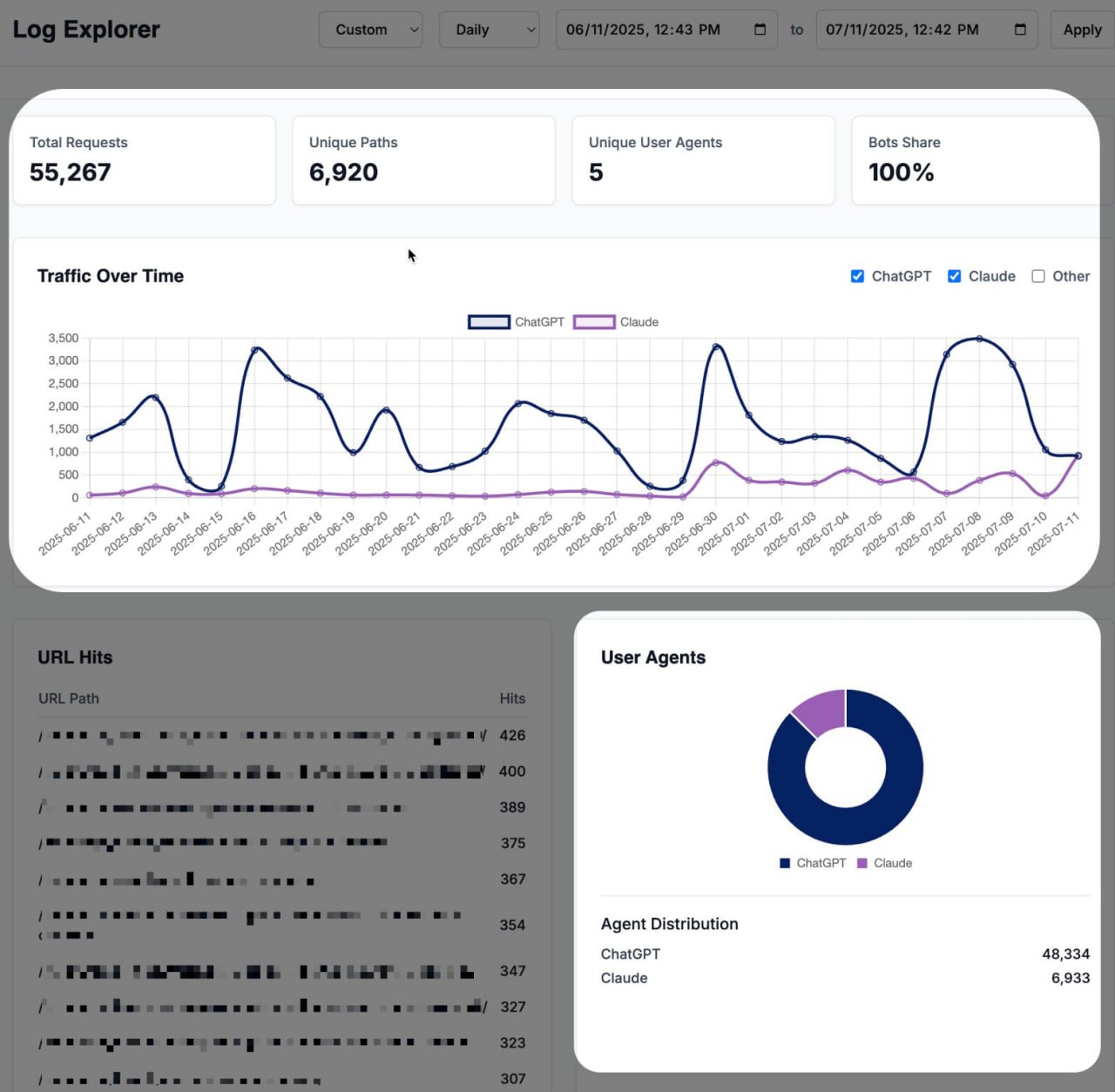Click the Claude legend box in chart

pos(594,322)
